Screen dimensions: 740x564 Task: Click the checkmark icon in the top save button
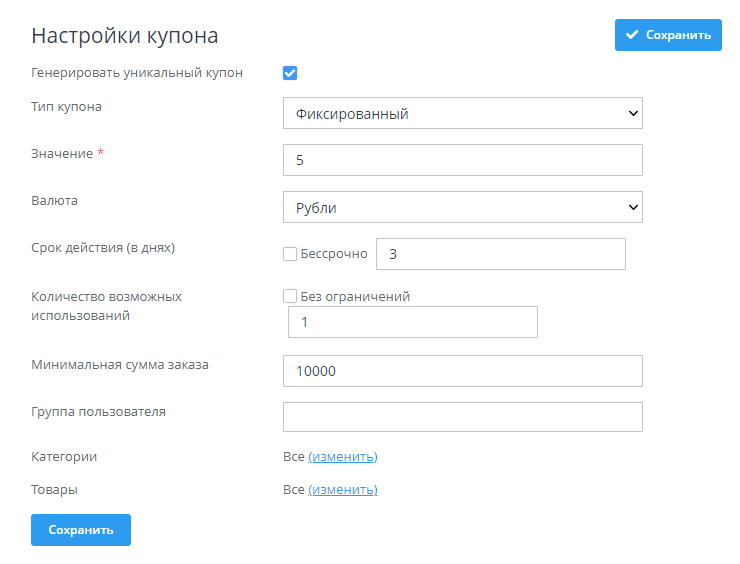(632, 35)
